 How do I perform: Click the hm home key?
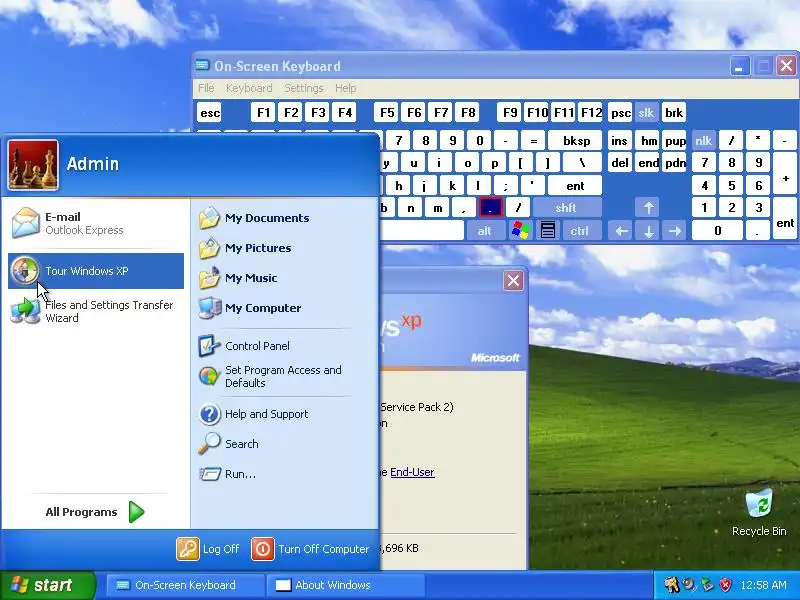[x=648, y=141]
